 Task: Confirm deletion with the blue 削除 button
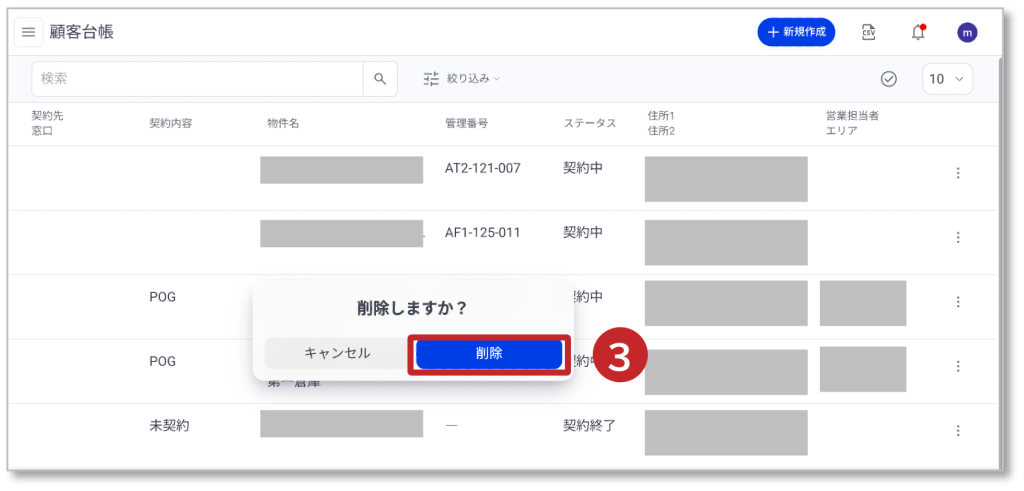[x=489, y=353]
